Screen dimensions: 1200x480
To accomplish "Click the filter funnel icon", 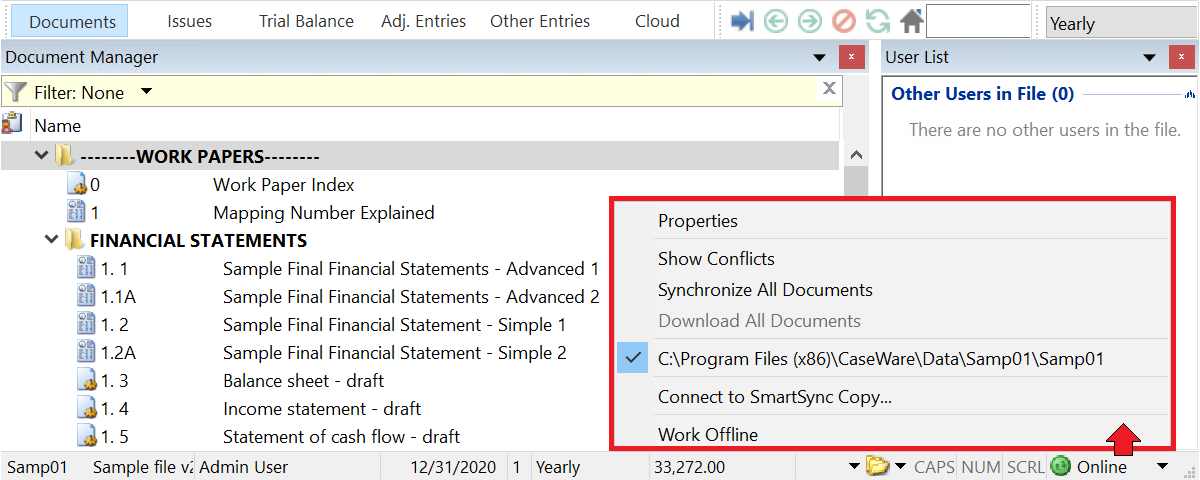I will click(x=15, y=92).
